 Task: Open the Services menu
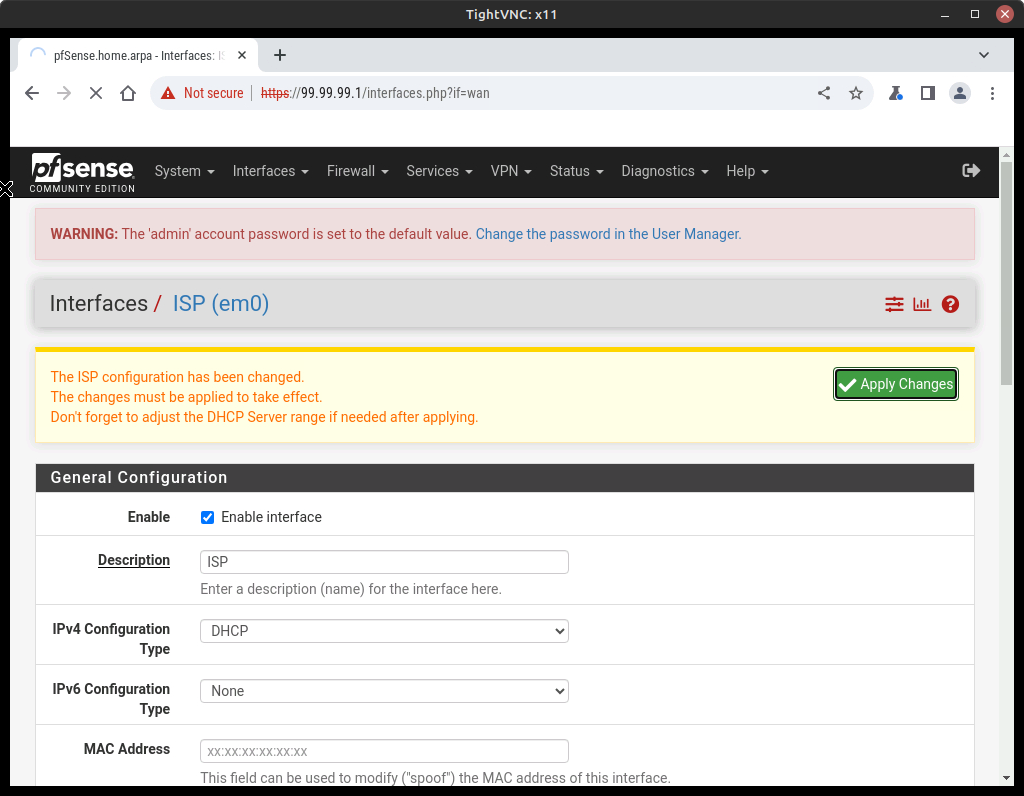click(439, 171)
